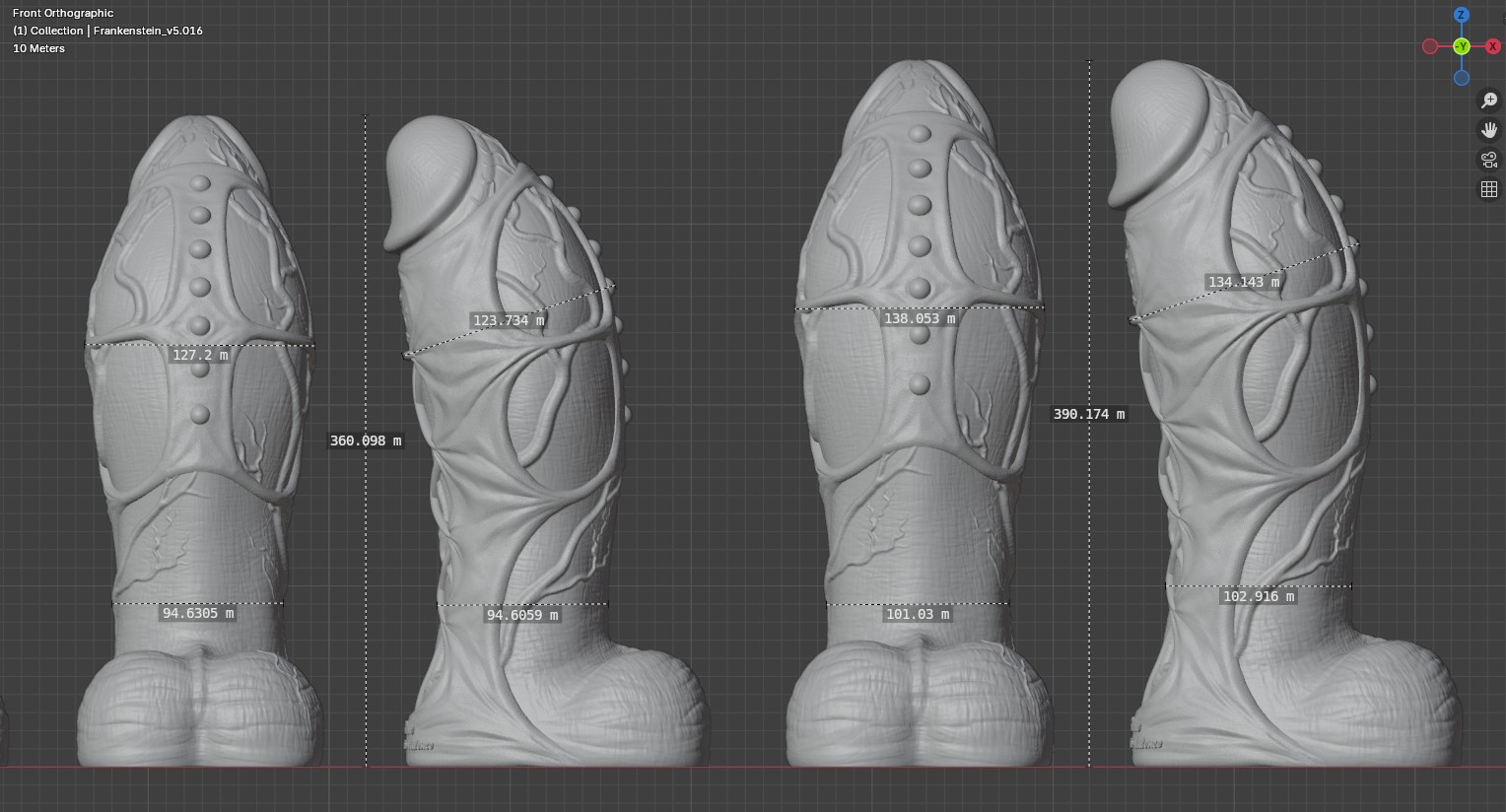The width and height of the screenshot is (1506, 812).
Task: Click the 123.734 m diagonal measurement
Action: [x=509, y=320]
